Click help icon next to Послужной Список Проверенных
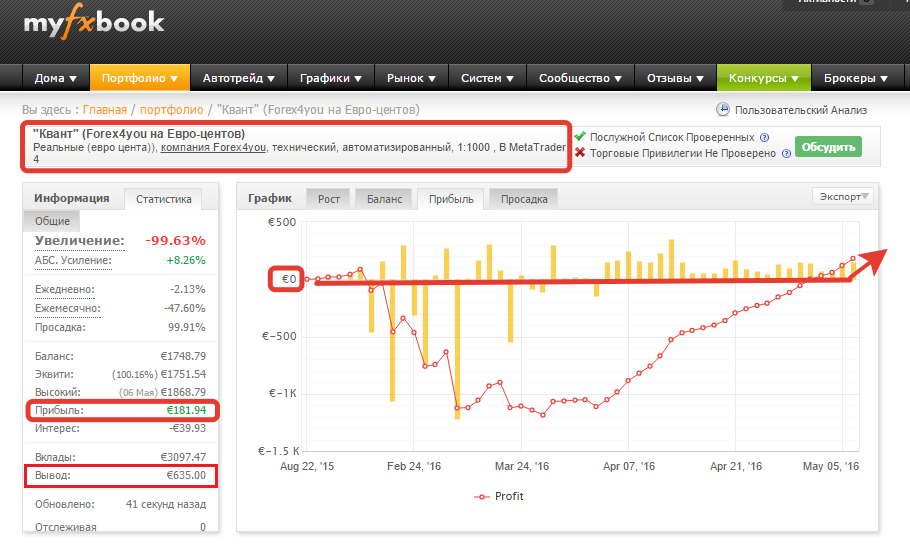 pyautogui.click(x=765, y=138)
